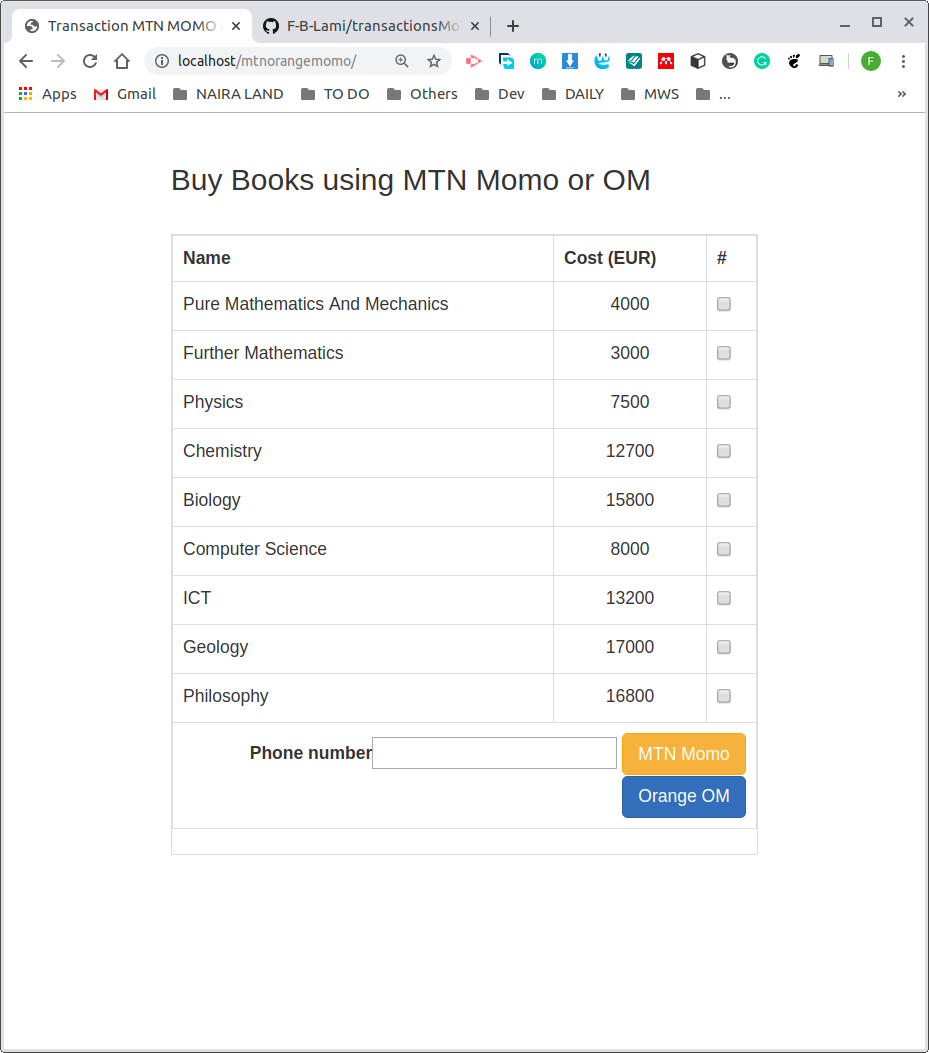Check the checkbox for Physics

723,402
